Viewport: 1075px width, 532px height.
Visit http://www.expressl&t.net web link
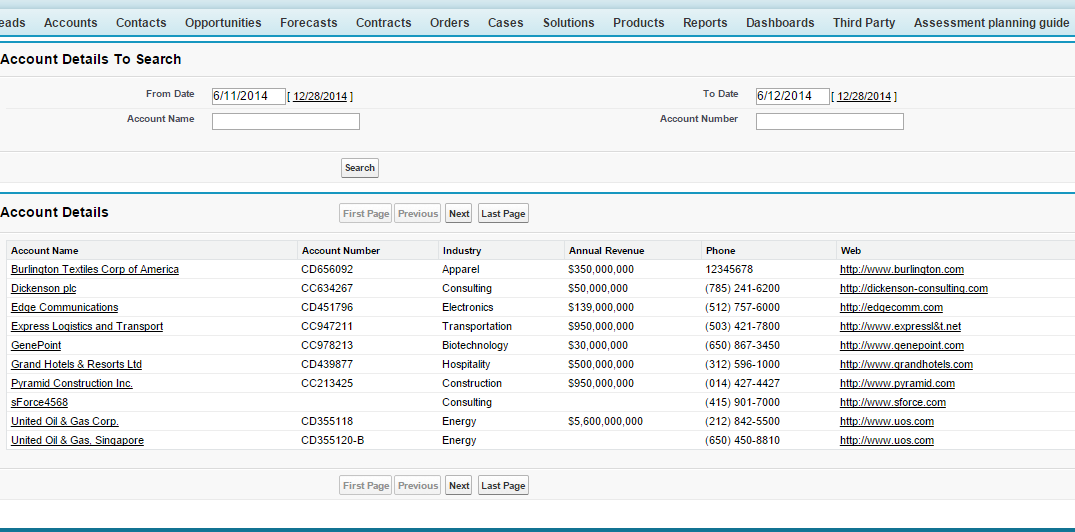pos(900,326)
